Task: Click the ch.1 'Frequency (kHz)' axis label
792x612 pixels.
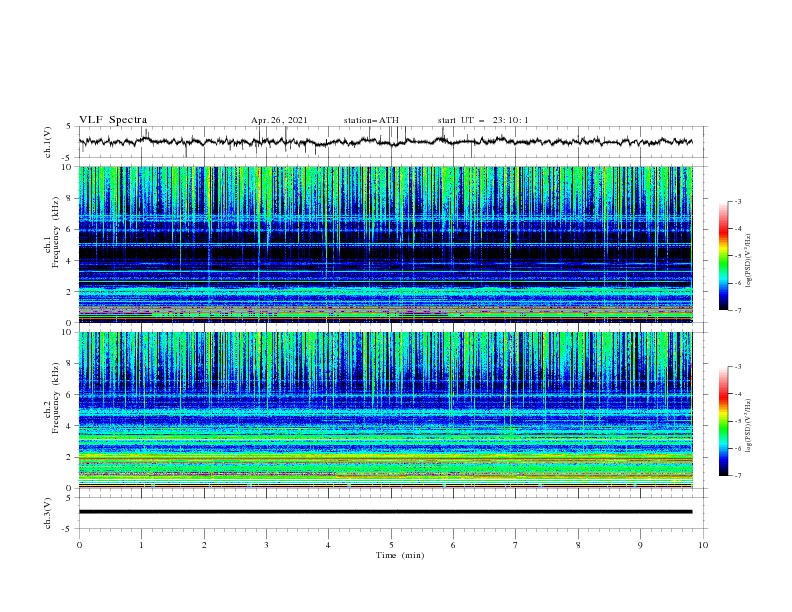Action: [x=55, y=232]
